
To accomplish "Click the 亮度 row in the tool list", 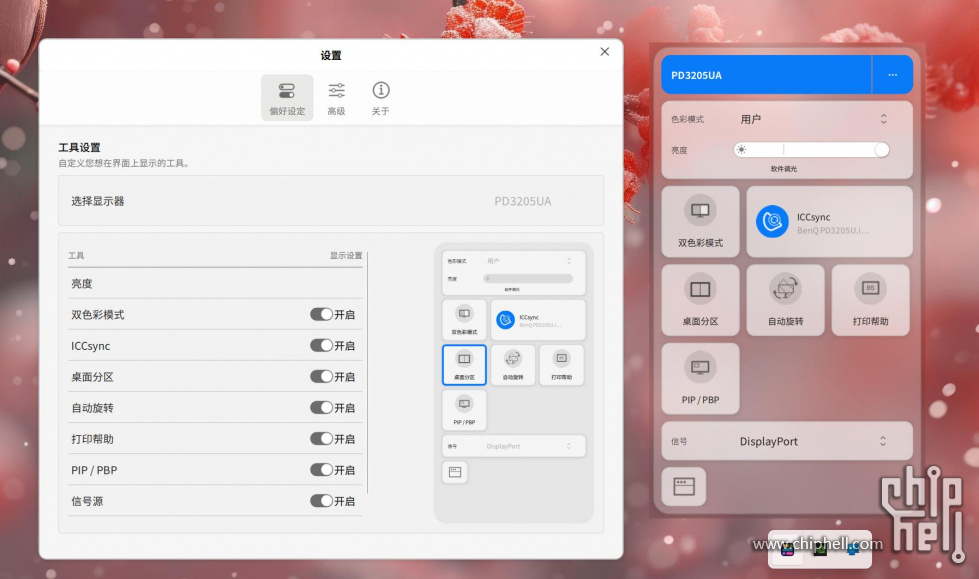I will click(215, 284).
